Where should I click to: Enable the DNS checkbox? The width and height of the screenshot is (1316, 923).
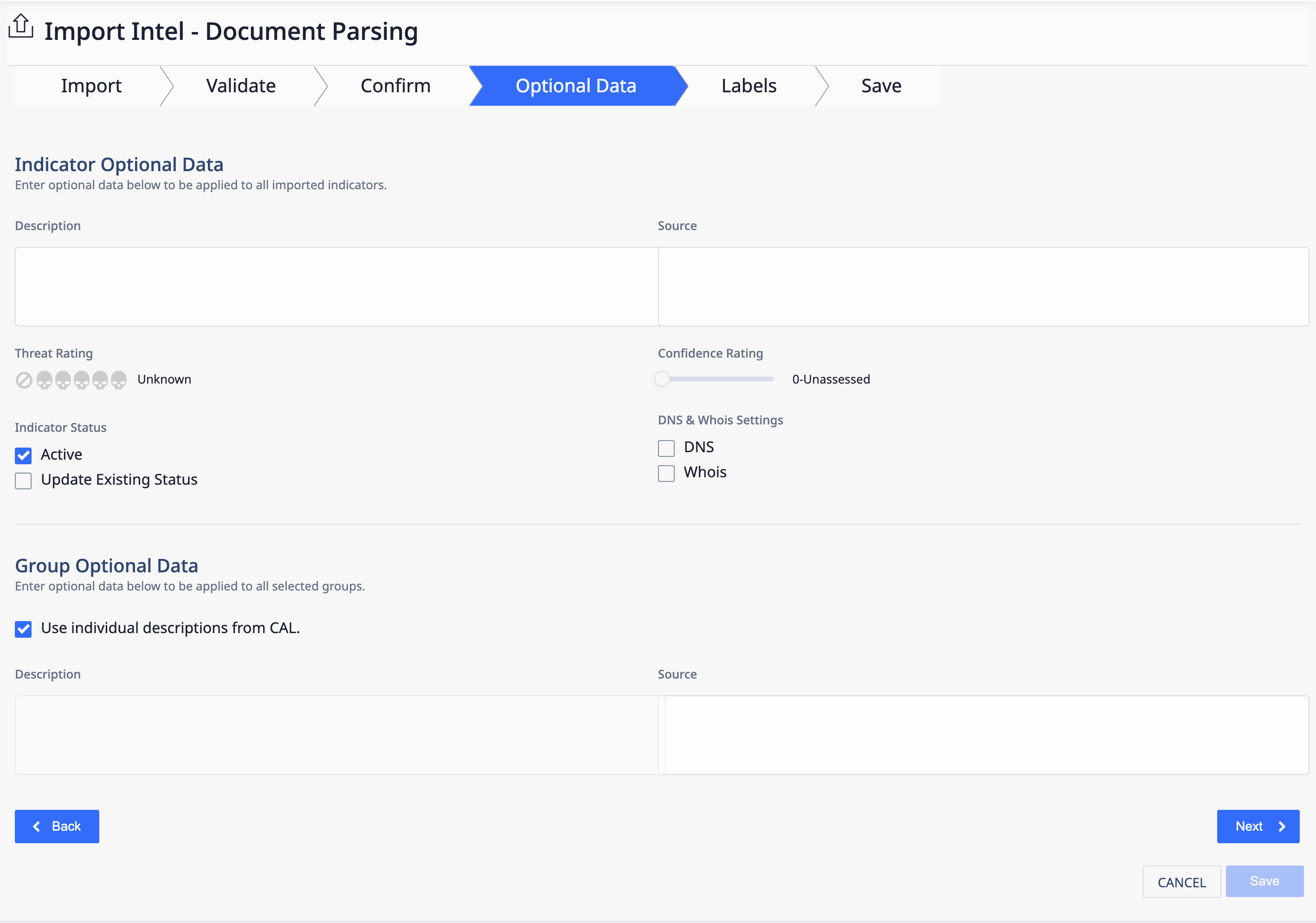pos(666,448)
